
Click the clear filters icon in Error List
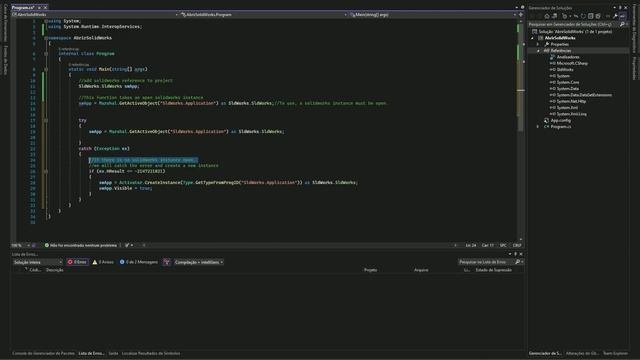point(167,262)
